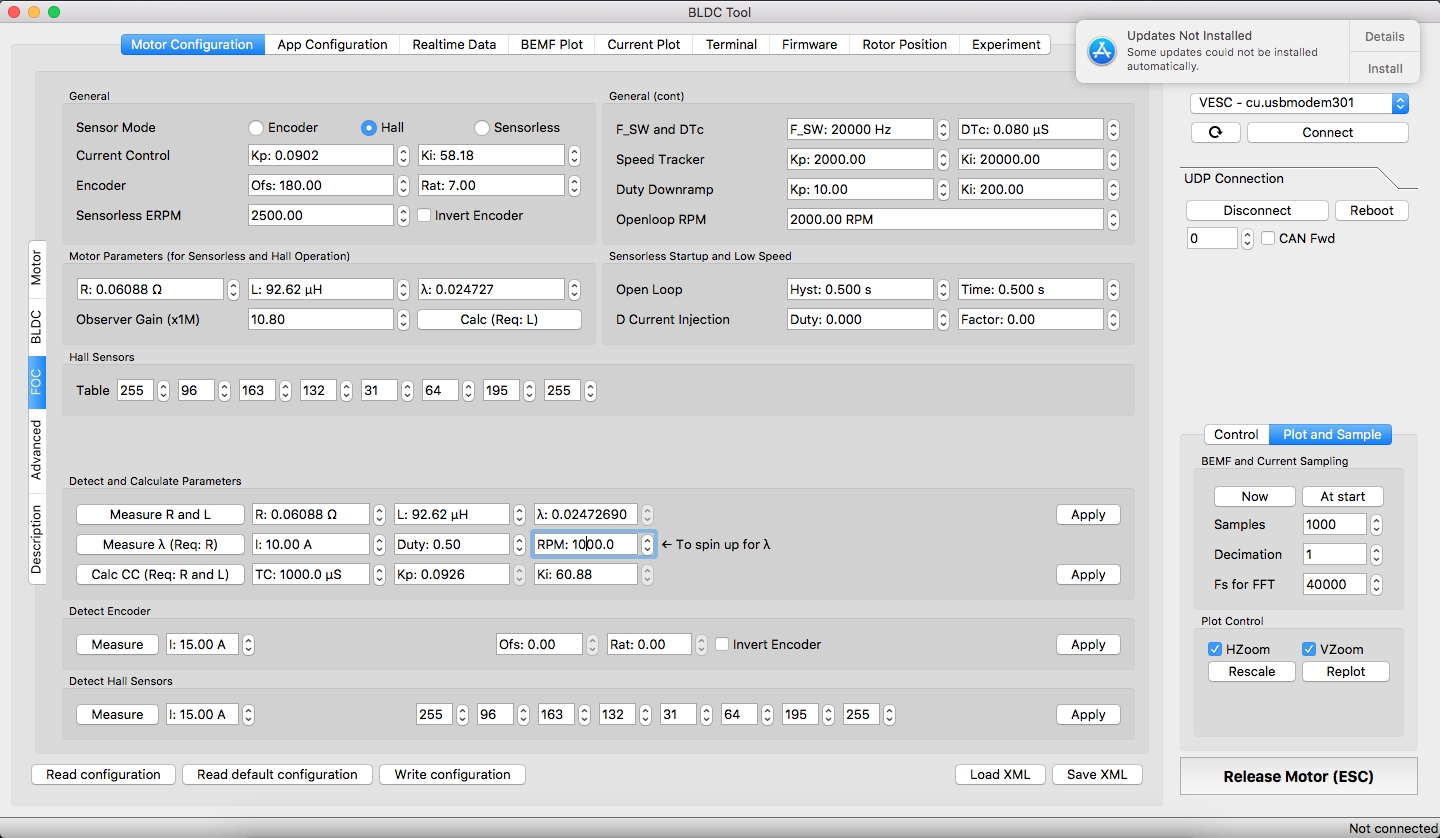
Task: Select the Motor vertical side tab
Action: [37, 267]
